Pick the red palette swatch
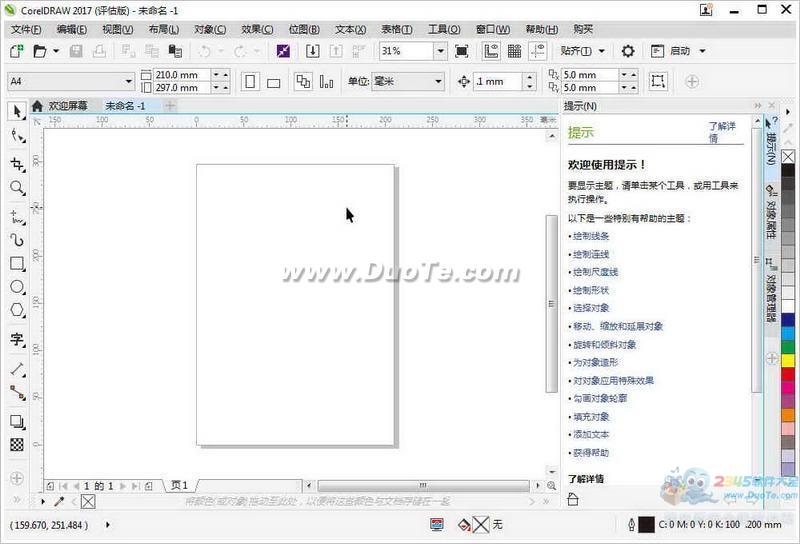This screenshot has width=800, height=544. point(788,374)
